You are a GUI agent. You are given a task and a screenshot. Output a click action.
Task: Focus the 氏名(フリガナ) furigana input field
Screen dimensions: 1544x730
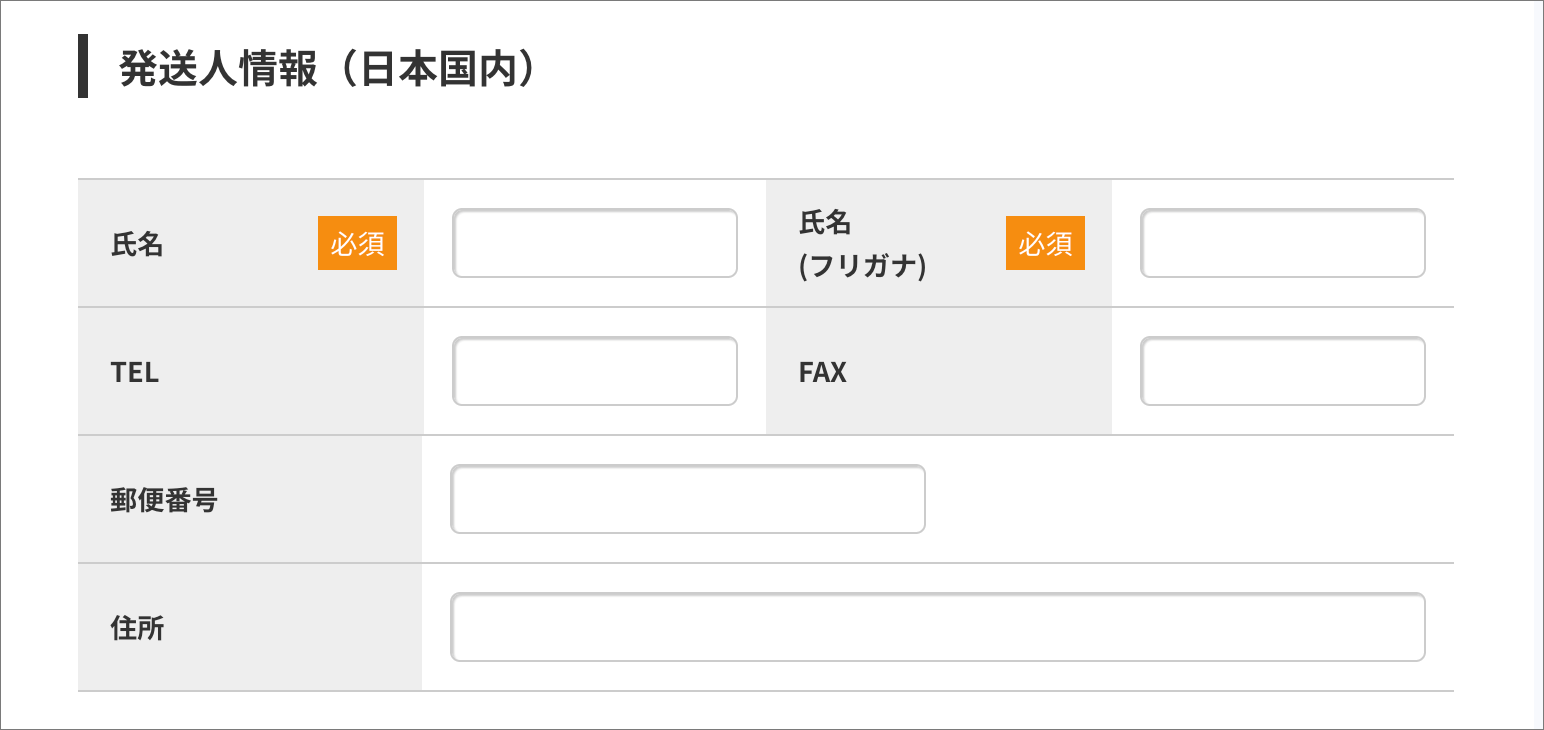(x=1282, y=243)
